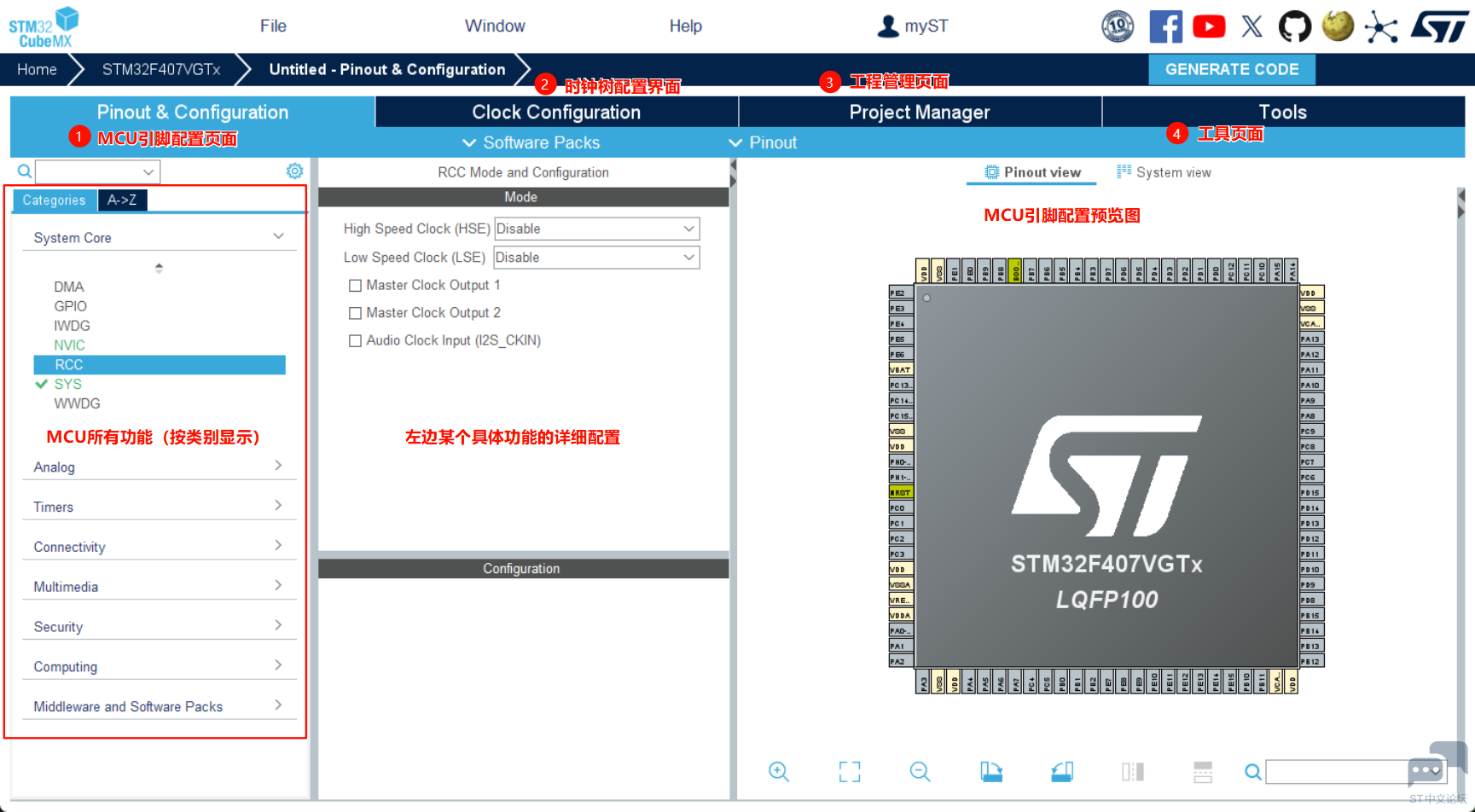Enable Master Clock Output 2
Viewport: 1475px width, 812px height.
355,314
